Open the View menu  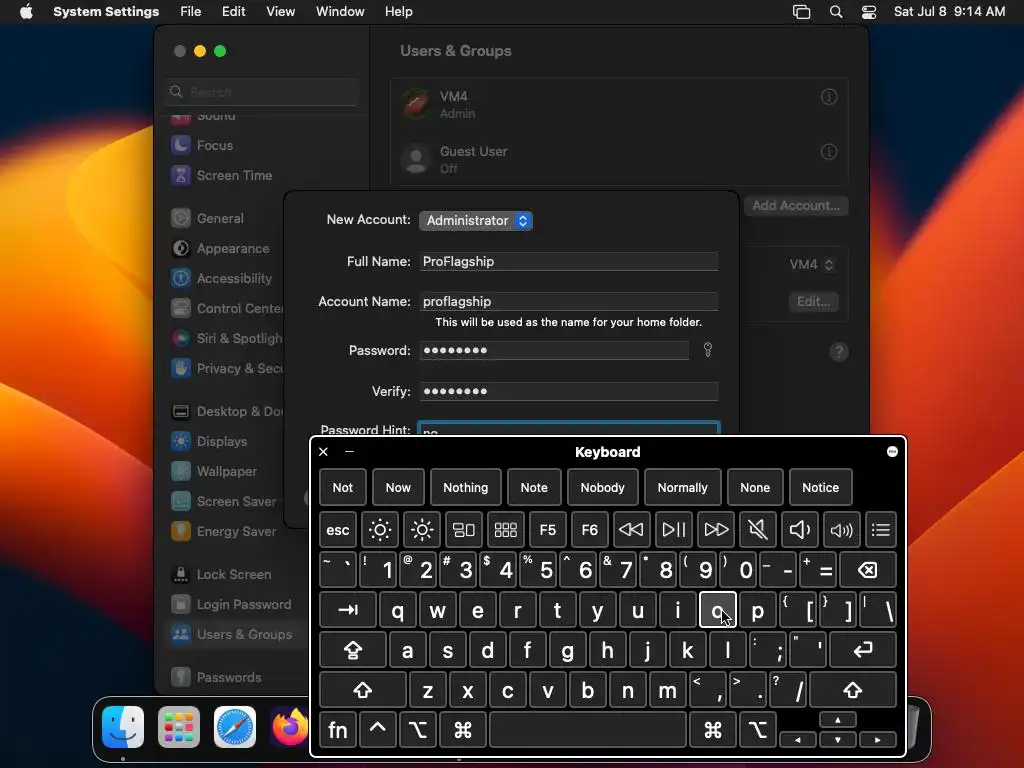pyautogui.click(x=280, y=12)
